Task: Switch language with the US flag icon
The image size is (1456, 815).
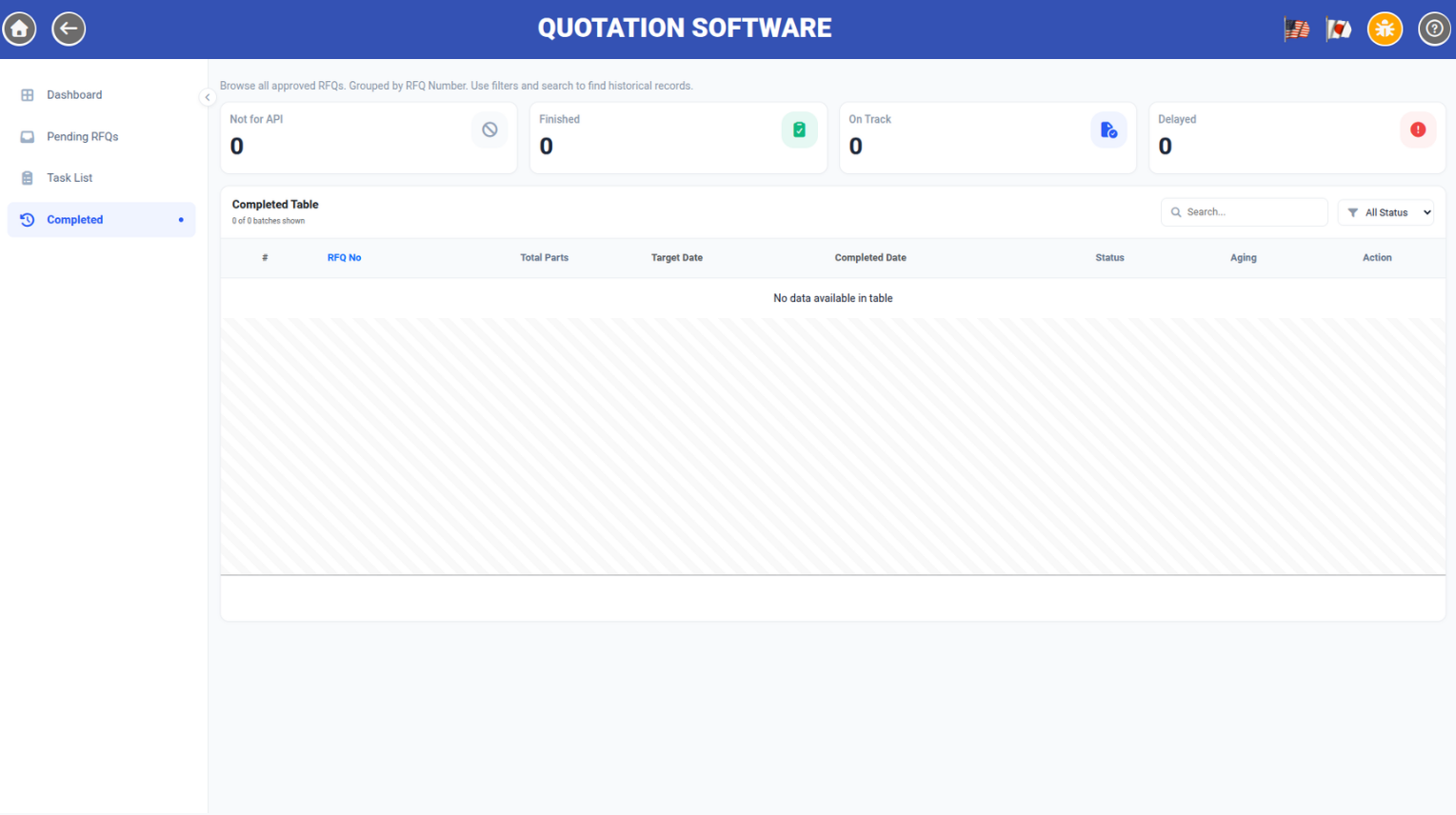Action: (1296, 30)
